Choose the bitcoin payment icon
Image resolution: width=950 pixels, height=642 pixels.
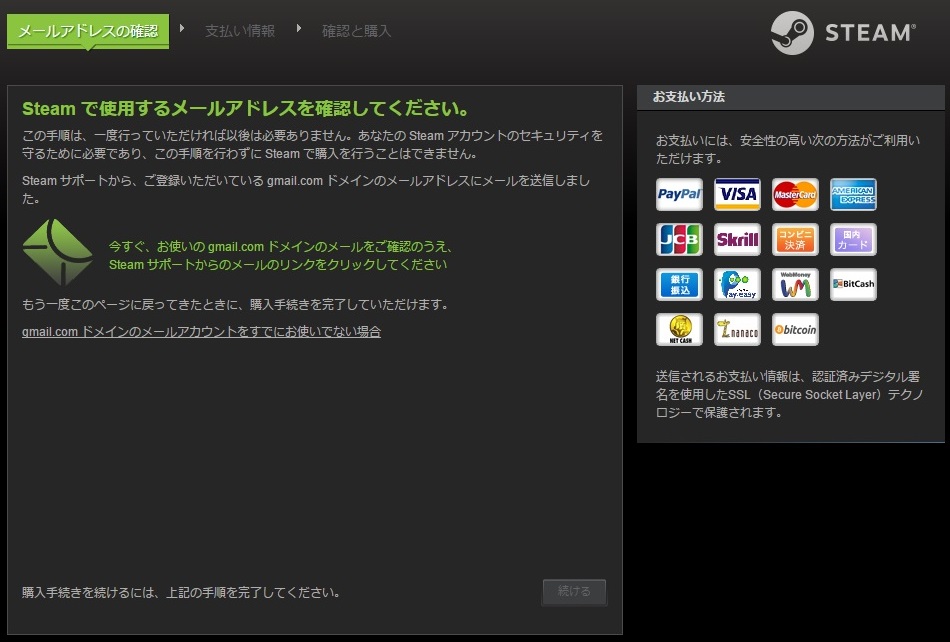795,329
